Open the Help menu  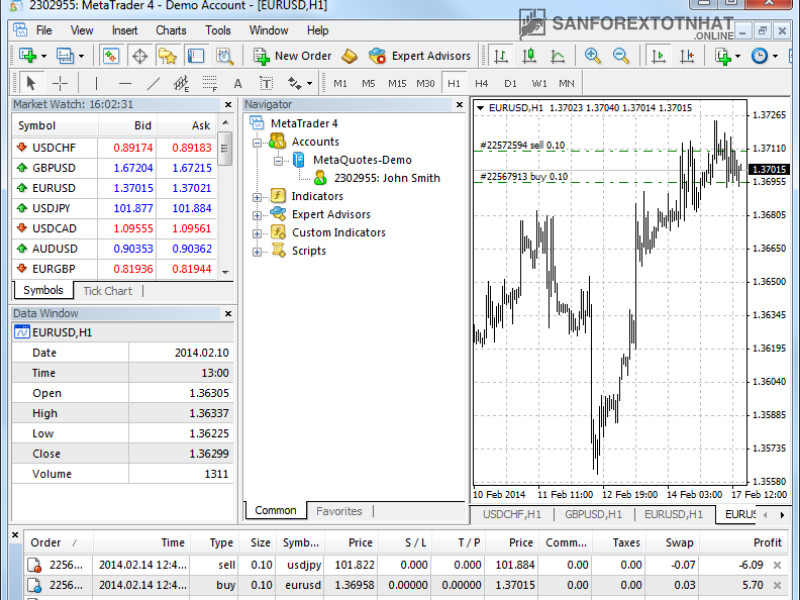pos(317,31)
